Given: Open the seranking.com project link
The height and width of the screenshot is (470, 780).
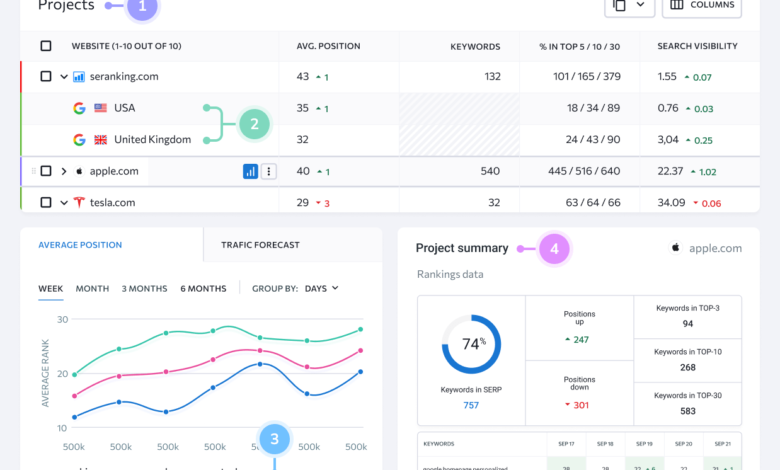Looking at the screenshot, I should click(124, 77).
